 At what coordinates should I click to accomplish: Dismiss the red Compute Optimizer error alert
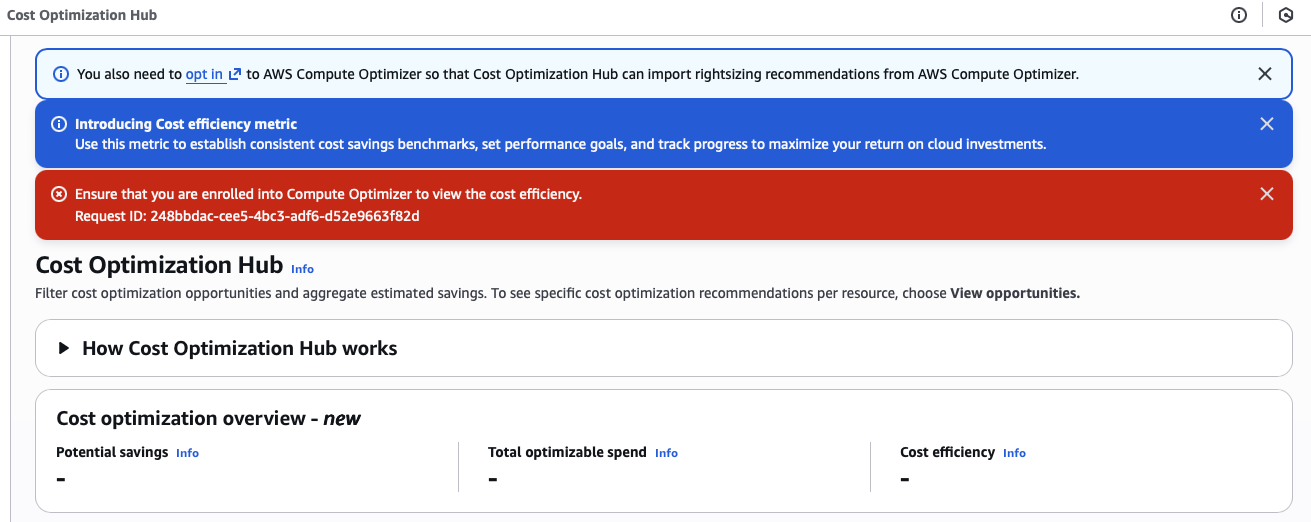pos(1267,194)
